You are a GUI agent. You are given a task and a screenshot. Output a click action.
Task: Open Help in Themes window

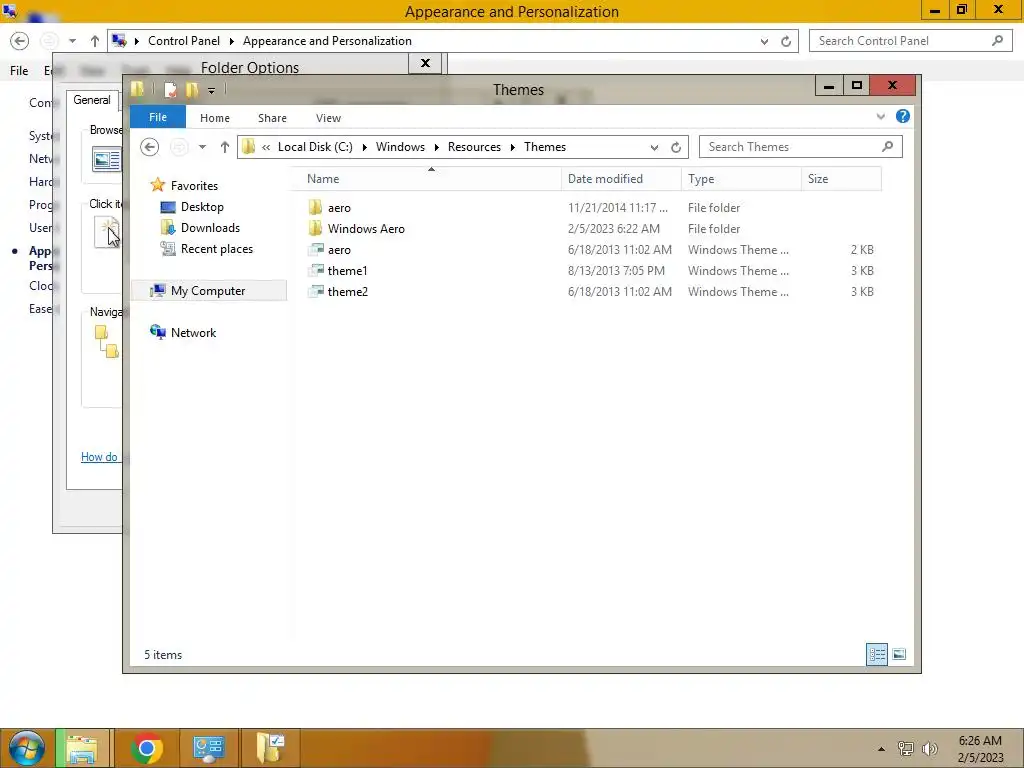(903, 116)
